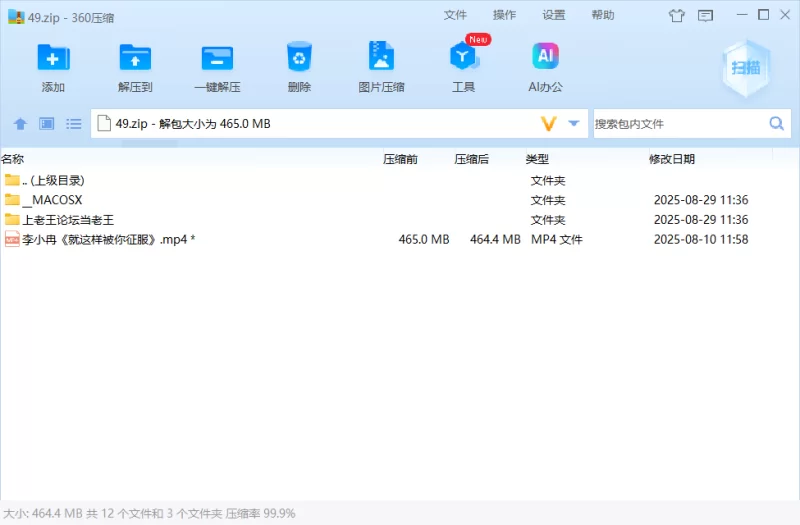Screen dimensions: 800x525
Task: Open the 帮助 menu
Action: 603,15
